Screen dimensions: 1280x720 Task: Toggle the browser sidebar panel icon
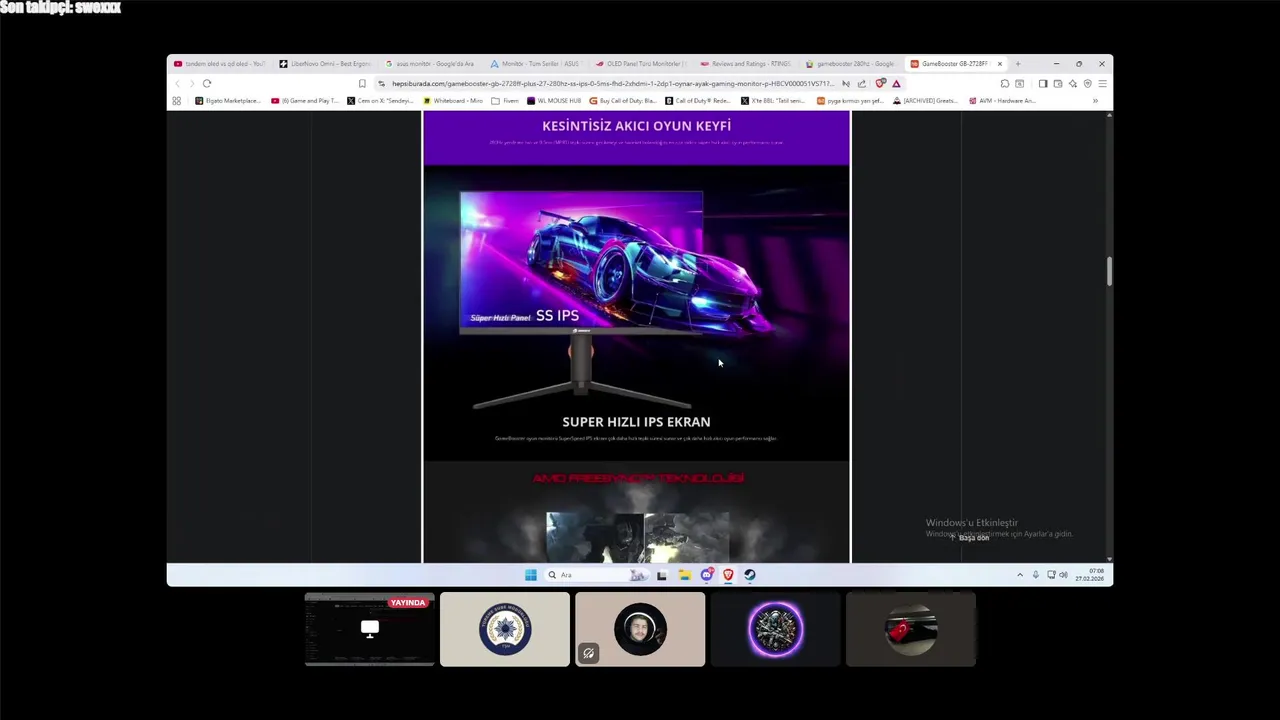pos(1043,84)
